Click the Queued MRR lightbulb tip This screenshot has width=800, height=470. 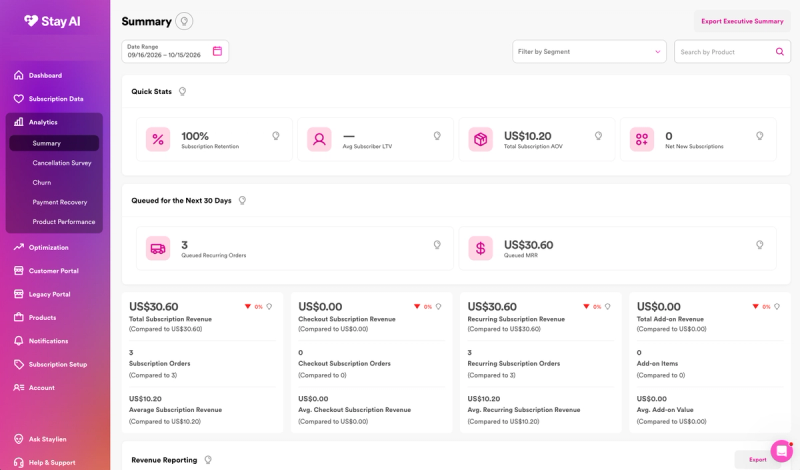coord(759,245)
